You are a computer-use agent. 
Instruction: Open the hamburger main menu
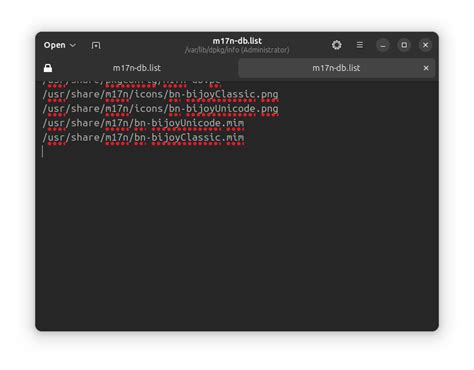pyautogui.click(x=360, y=45)
